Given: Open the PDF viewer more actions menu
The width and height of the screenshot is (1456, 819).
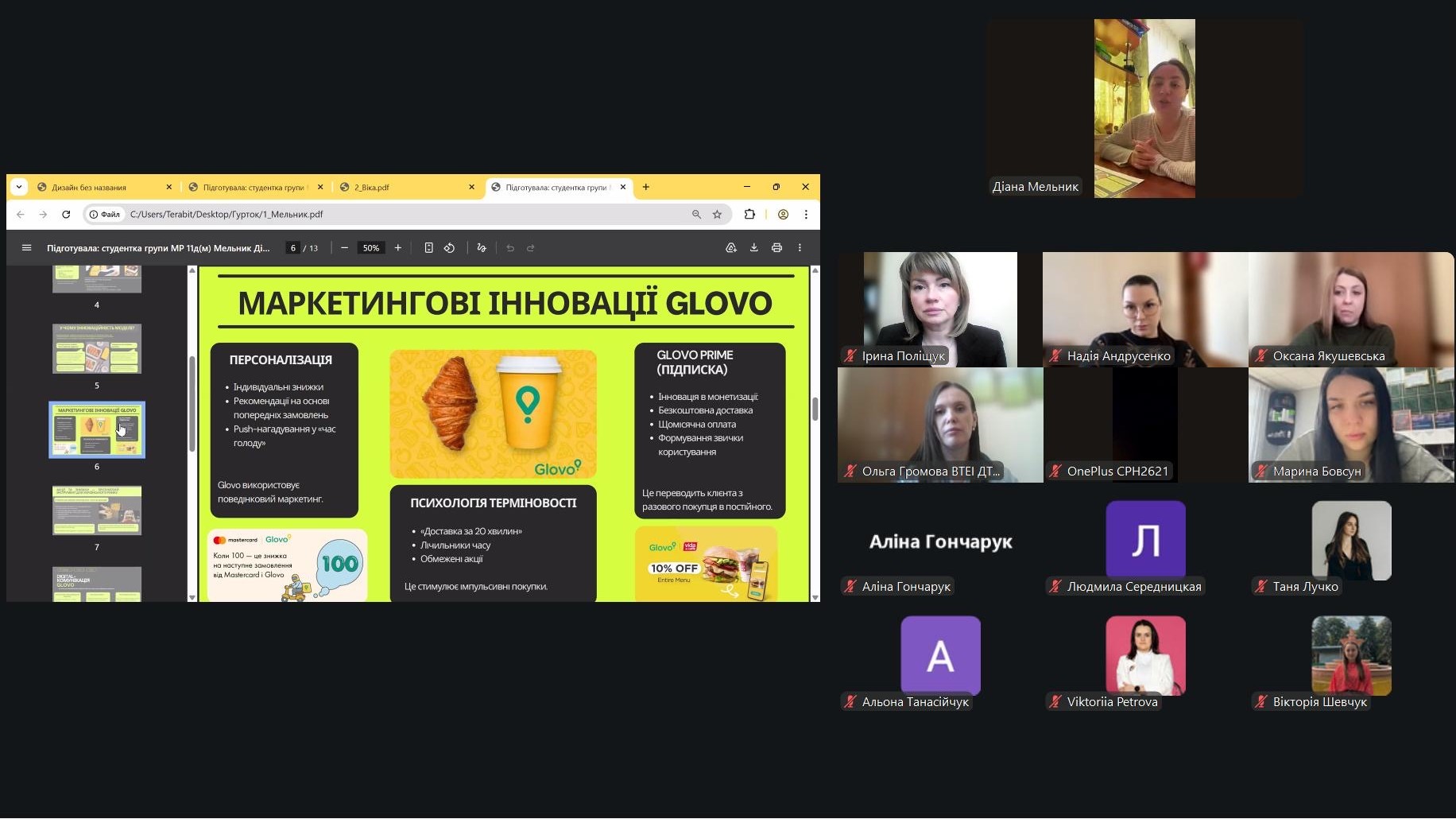Looking at the screenshot, I should [800, 248].
